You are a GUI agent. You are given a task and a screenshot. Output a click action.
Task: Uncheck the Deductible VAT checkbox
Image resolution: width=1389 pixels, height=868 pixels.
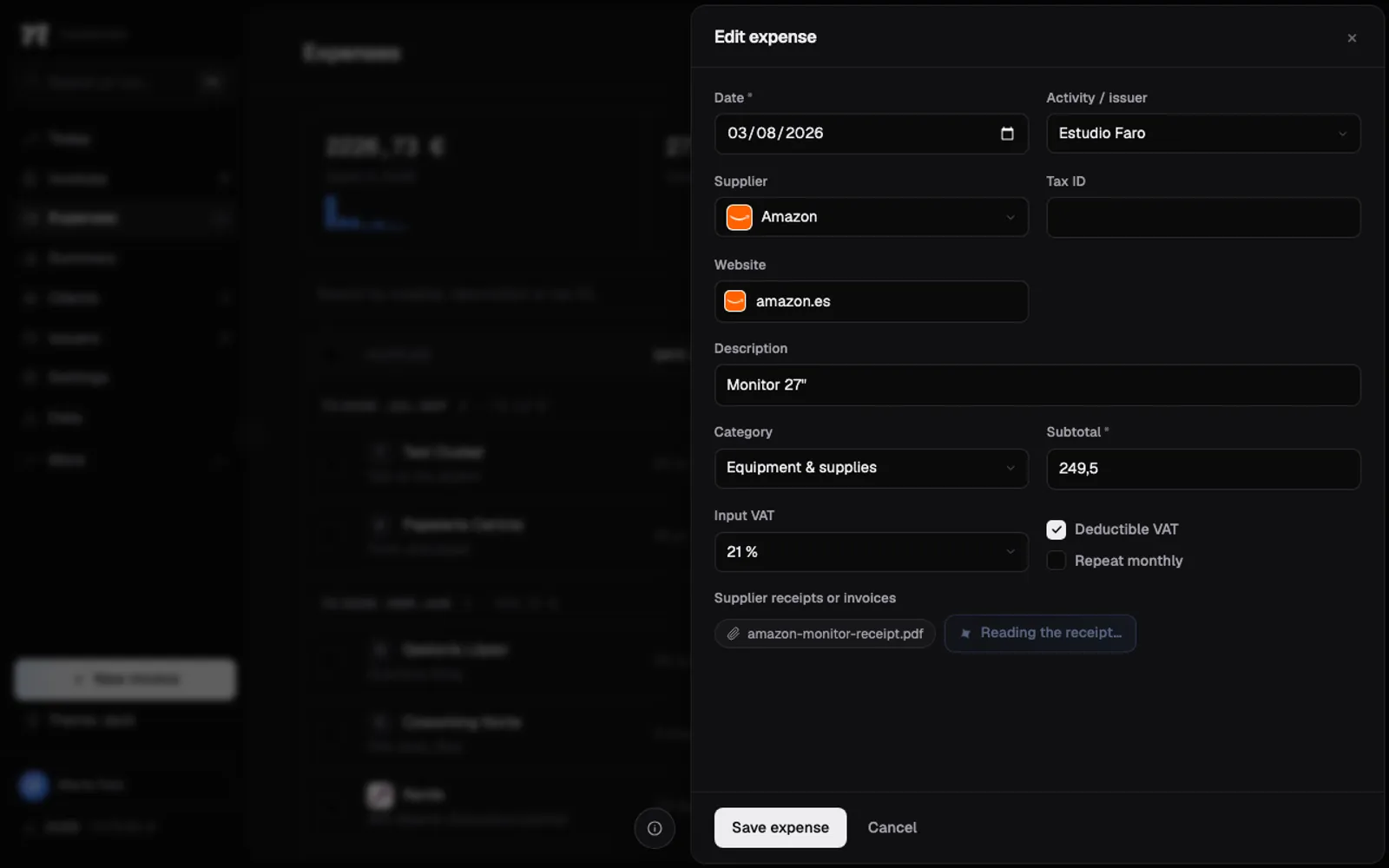1056,529
